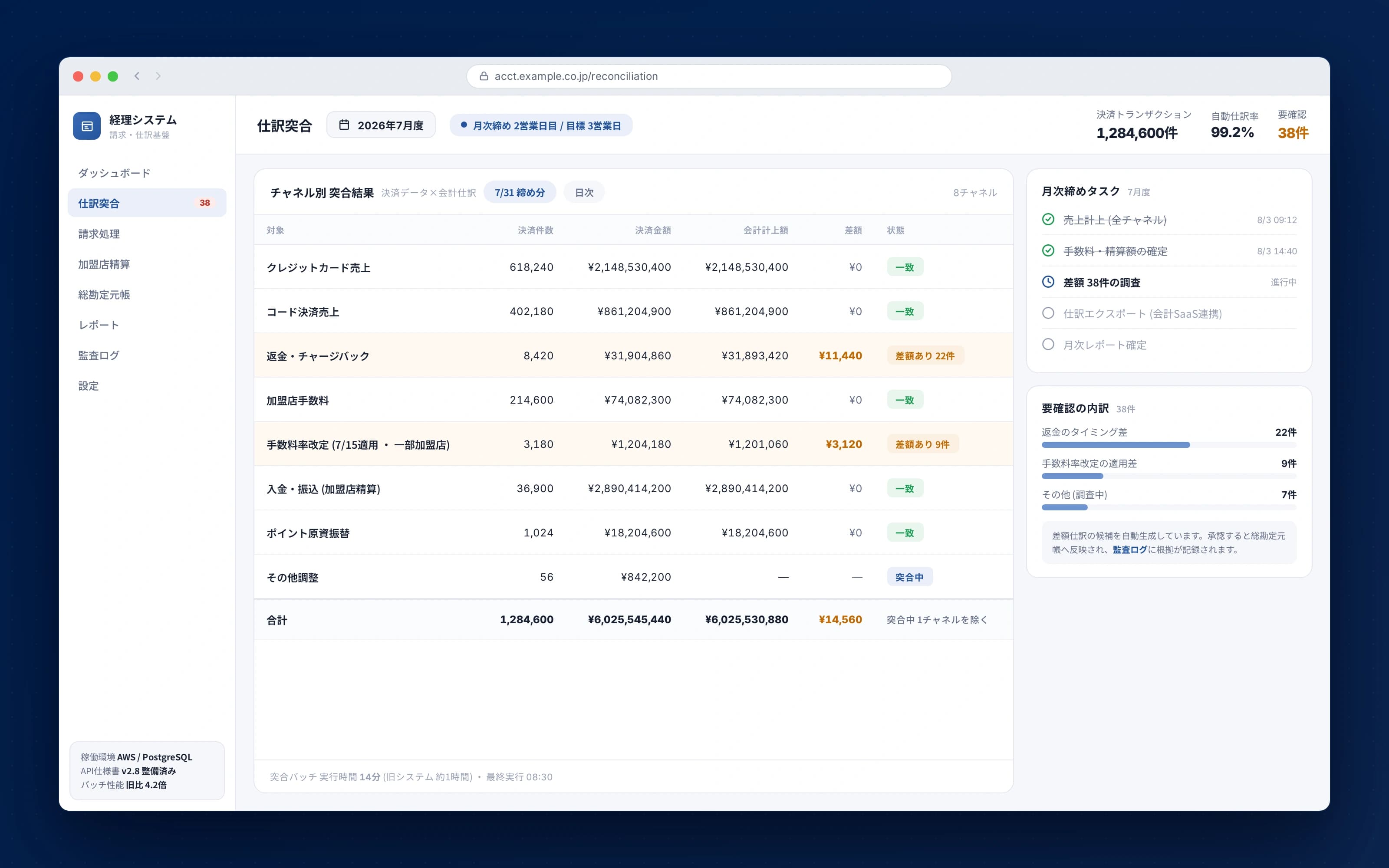Click the 差額あり 9件 status badge
The image size is (1389, 868).
click(x=922, y=444)
